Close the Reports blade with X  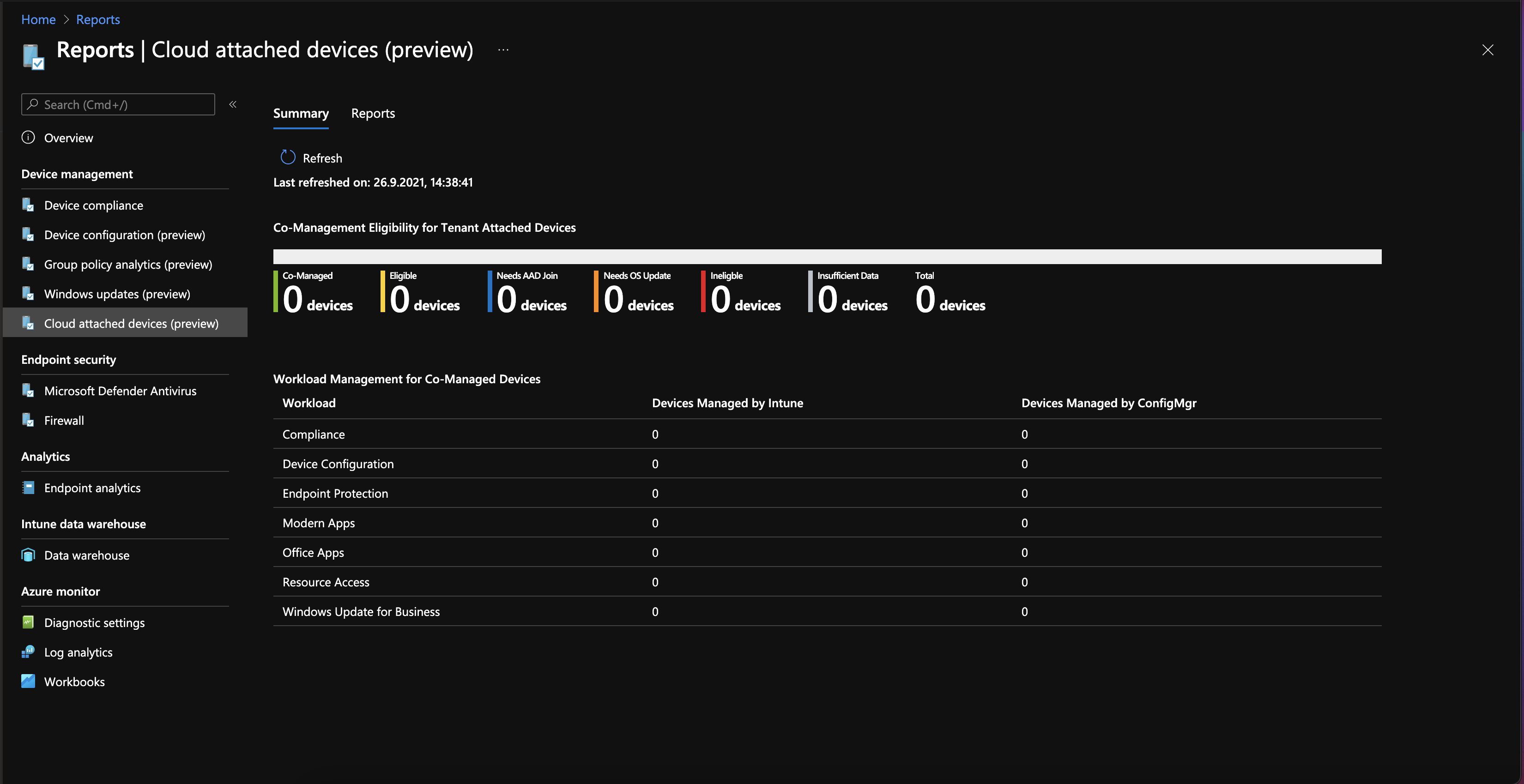click(1488, 50)
